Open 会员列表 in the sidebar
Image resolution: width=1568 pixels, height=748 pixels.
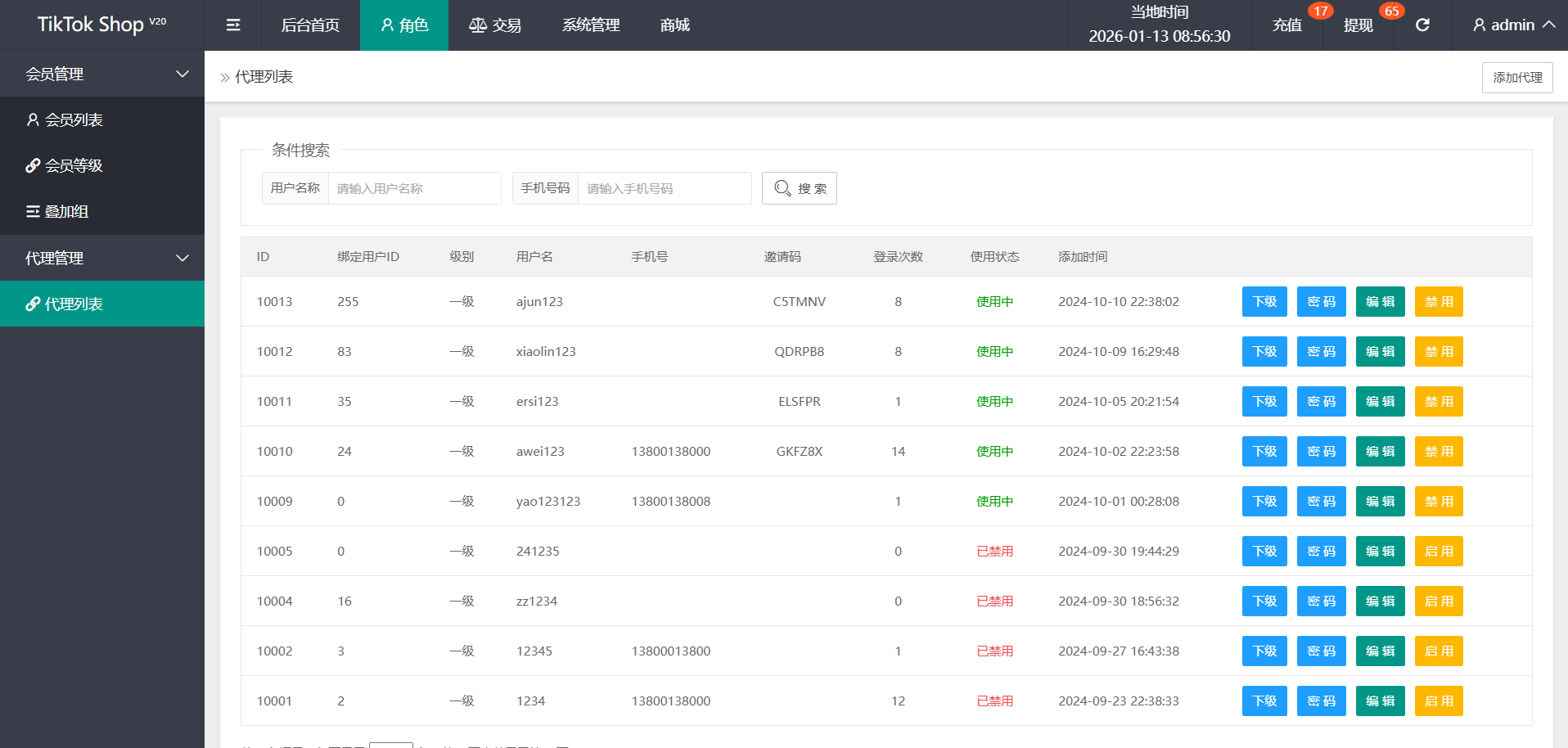click(74, 120)
